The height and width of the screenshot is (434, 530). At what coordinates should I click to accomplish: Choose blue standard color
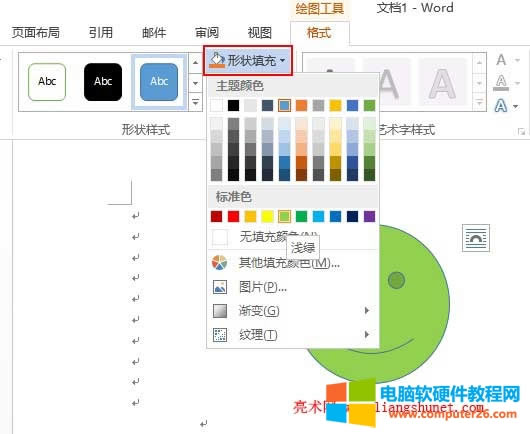point(335,216)
